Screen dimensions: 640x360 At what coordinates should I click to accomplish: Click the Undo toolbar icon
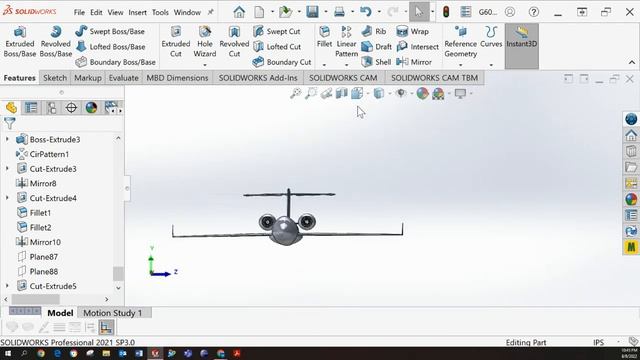point(365,12)
